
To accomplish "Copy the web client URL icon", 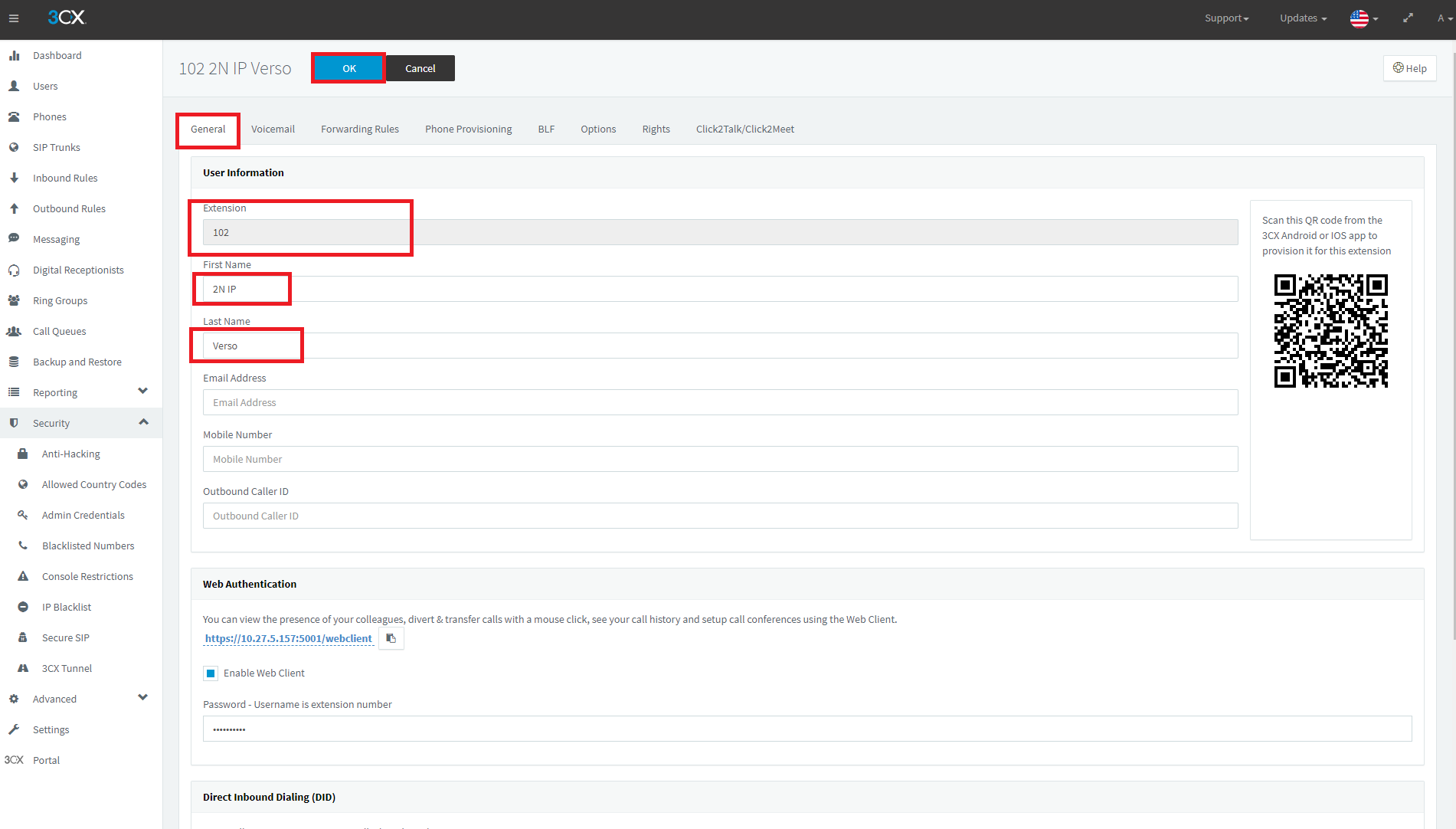I will [x=391, y=638].
